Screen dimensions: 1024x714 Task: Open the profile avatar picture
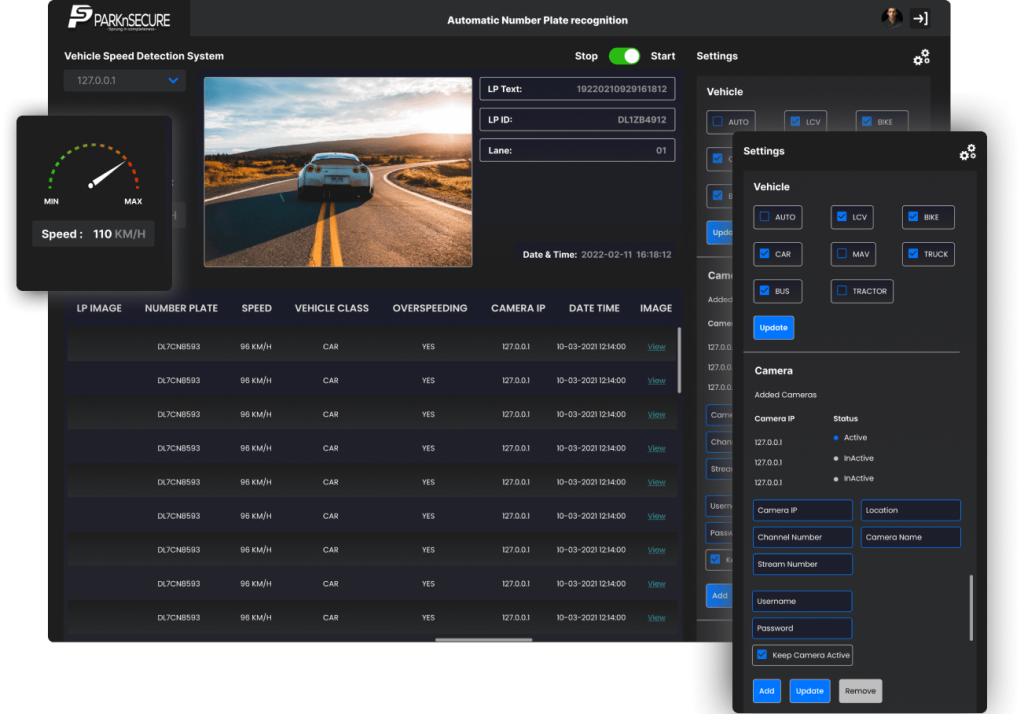click(891, 16)
